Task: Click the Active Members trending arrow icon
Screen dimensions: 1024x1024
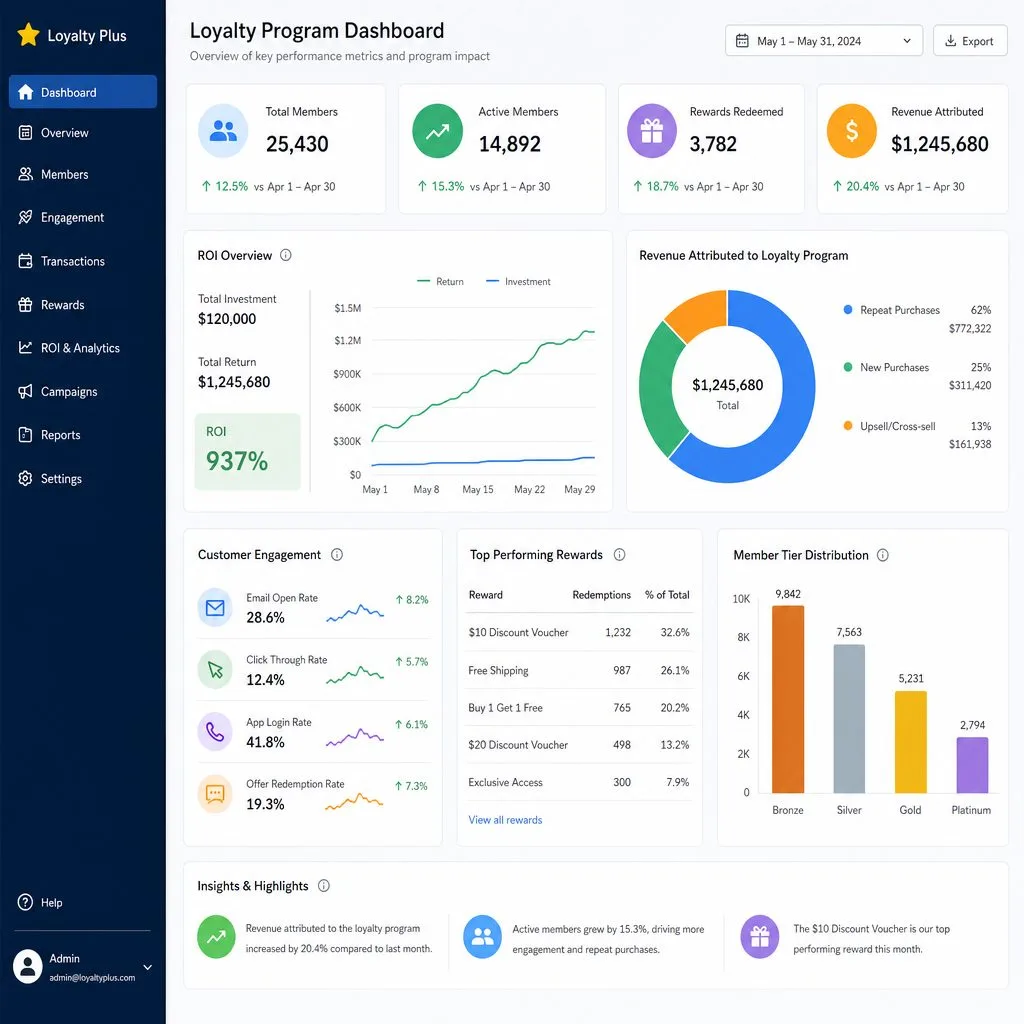Action: [x=438, y=131]
